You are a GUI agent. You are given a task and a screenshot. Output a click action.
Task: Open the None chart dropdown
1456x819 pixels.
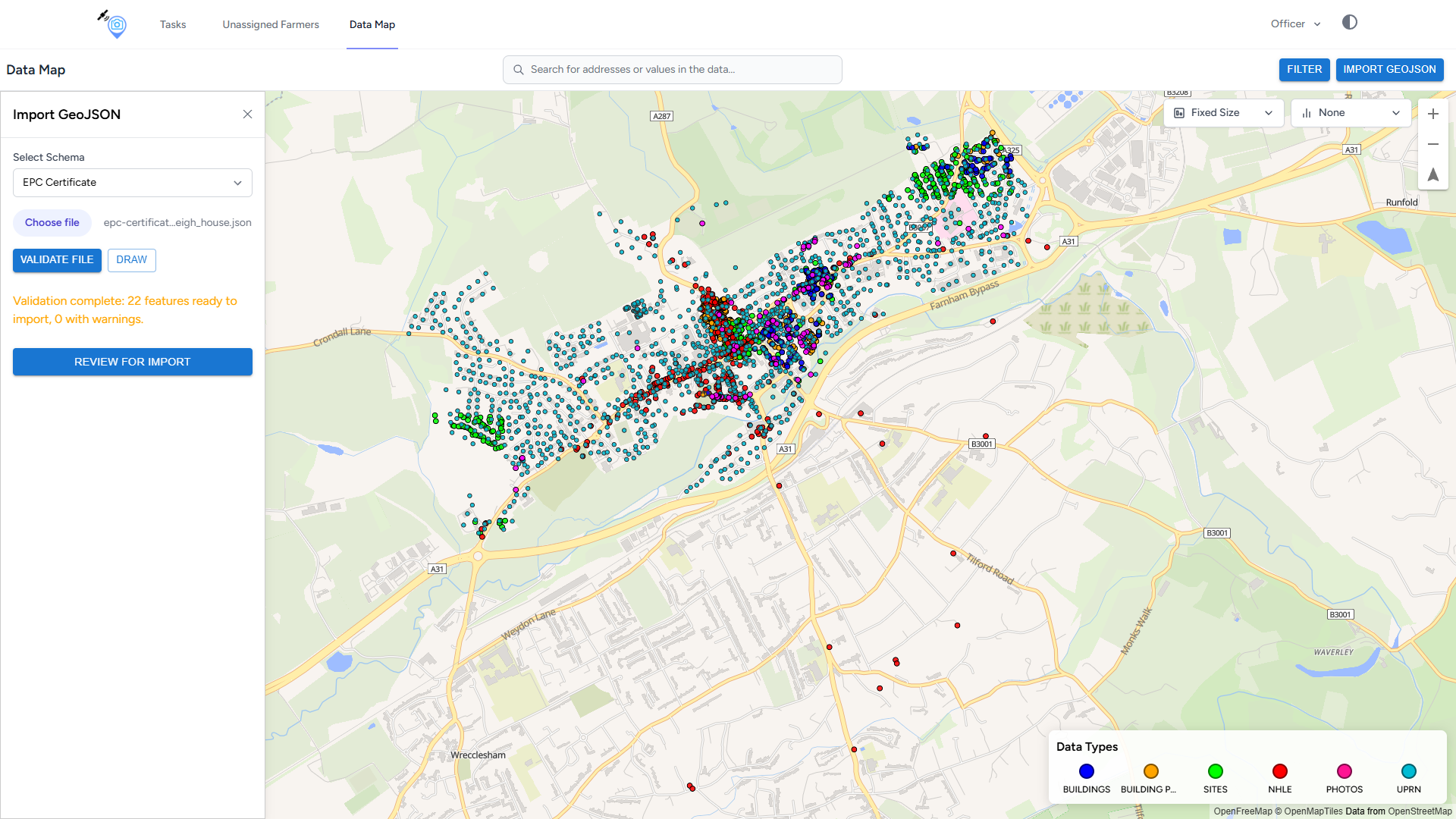pyautogui.click(x=1351, y=113)
